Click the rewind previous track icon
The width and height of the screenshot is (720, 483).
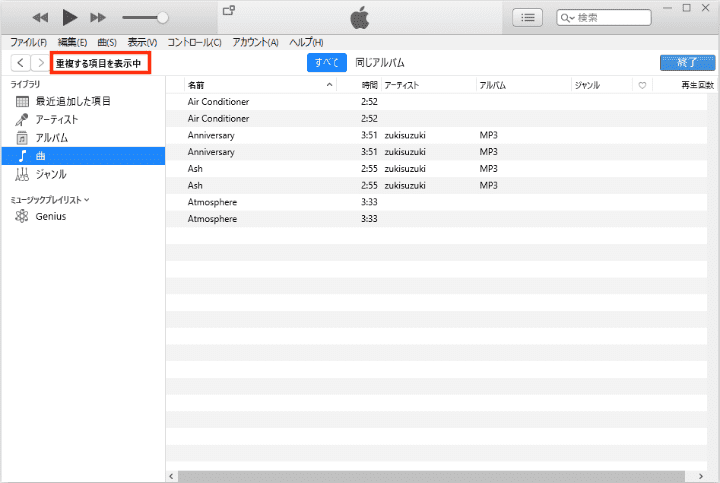[x=40, y=17]
